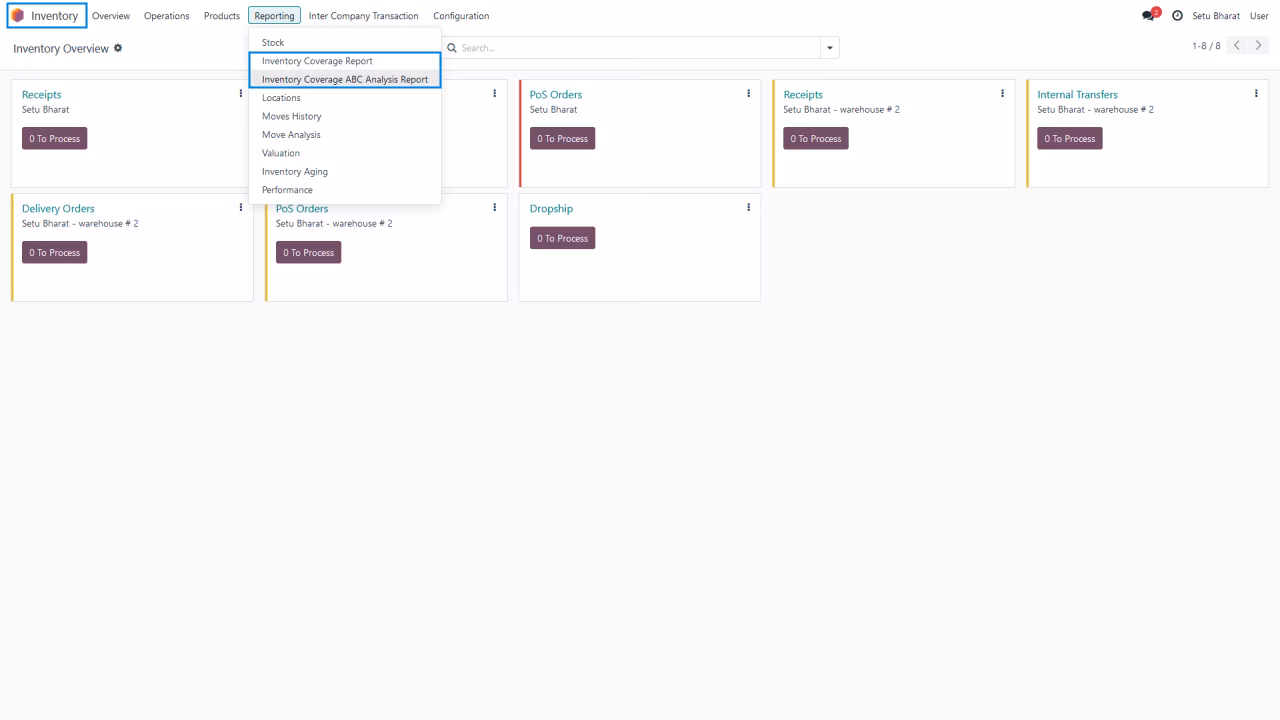Image resolution: width=1280 pixels, height=720 pixels.
Task: Open kebab menu on Setu Bharat Receipts card
Action: (x=241, y=94)
